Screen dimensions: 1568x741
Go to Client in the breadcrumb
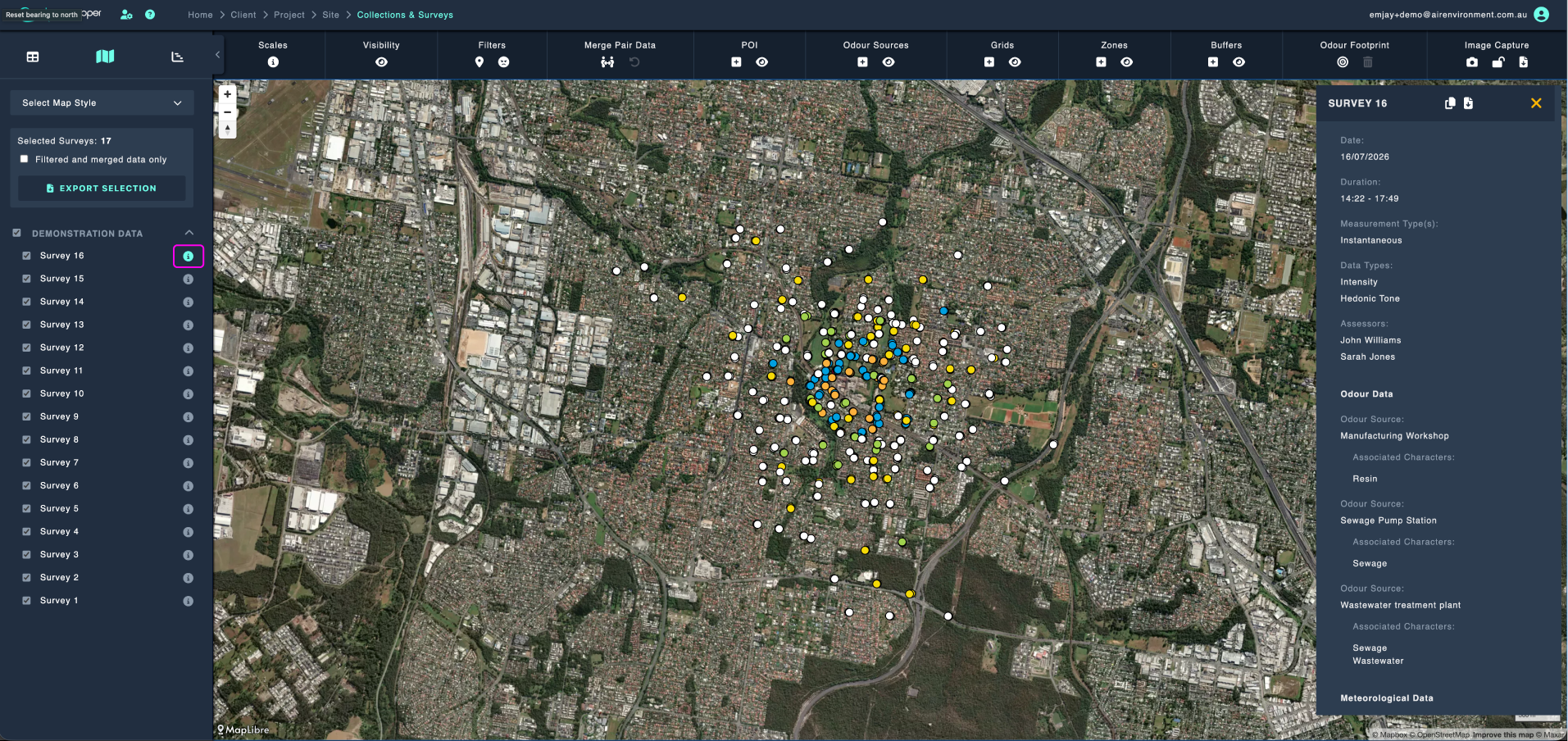coord(243,15)
